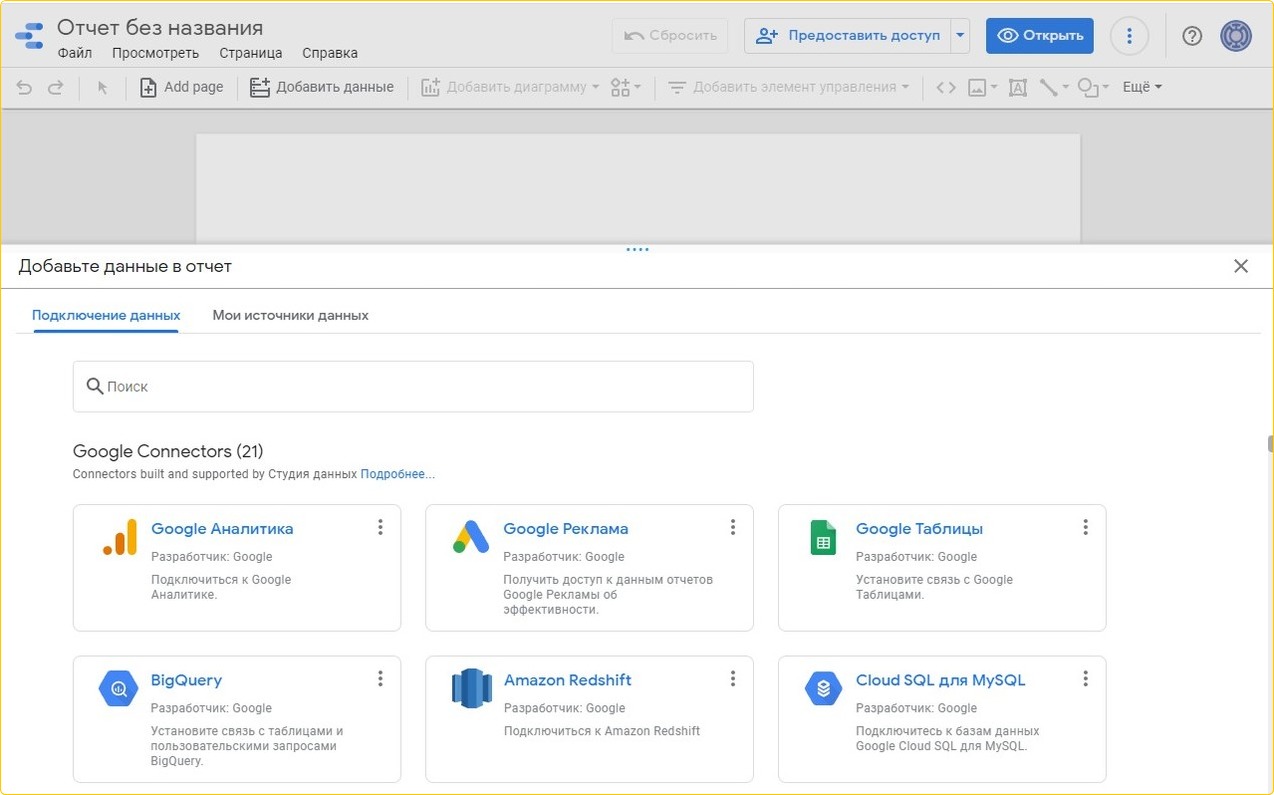This screenshot has width=1274, height=795.
Task: Open Google Аналитика card options menu
Action: coord(380,527)
